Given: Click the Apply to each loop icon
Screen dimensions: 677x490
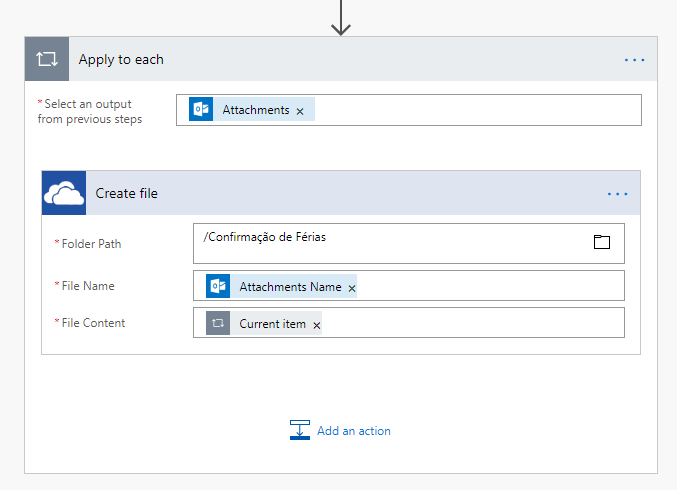Looking at the screenshot, I should 47,59.
